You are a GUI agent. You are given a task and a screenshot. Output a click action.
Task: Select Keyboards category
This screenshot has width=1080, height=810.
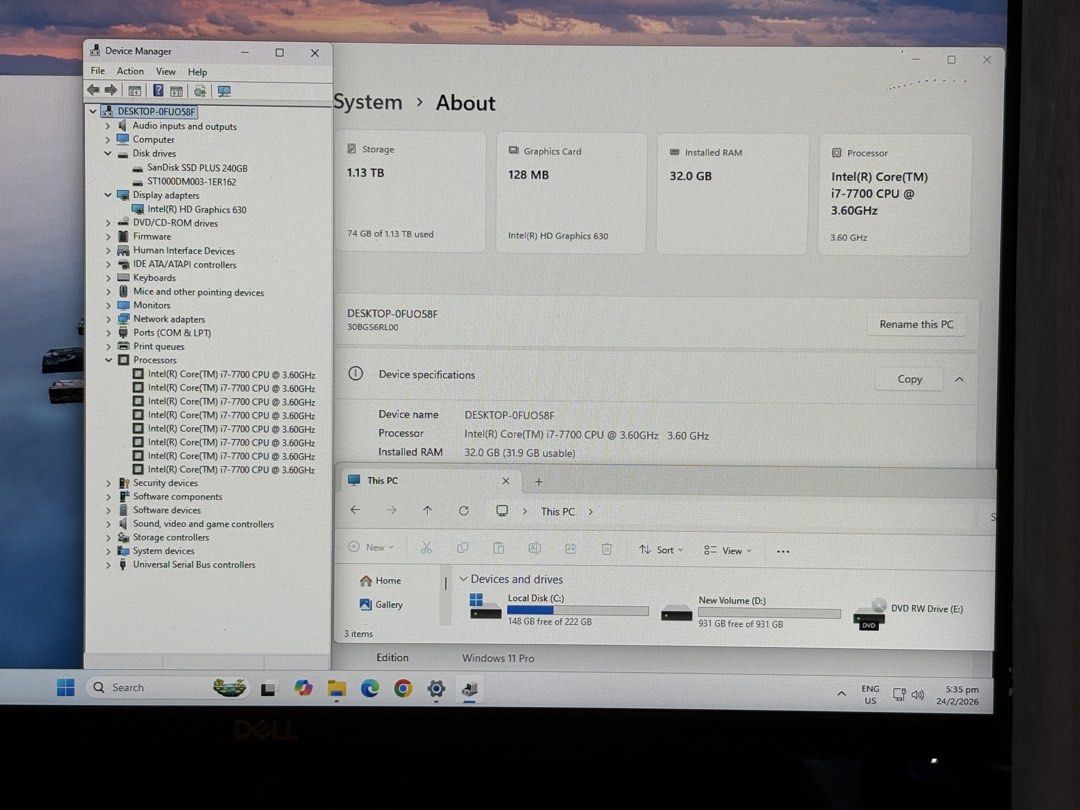click(154, 278)
